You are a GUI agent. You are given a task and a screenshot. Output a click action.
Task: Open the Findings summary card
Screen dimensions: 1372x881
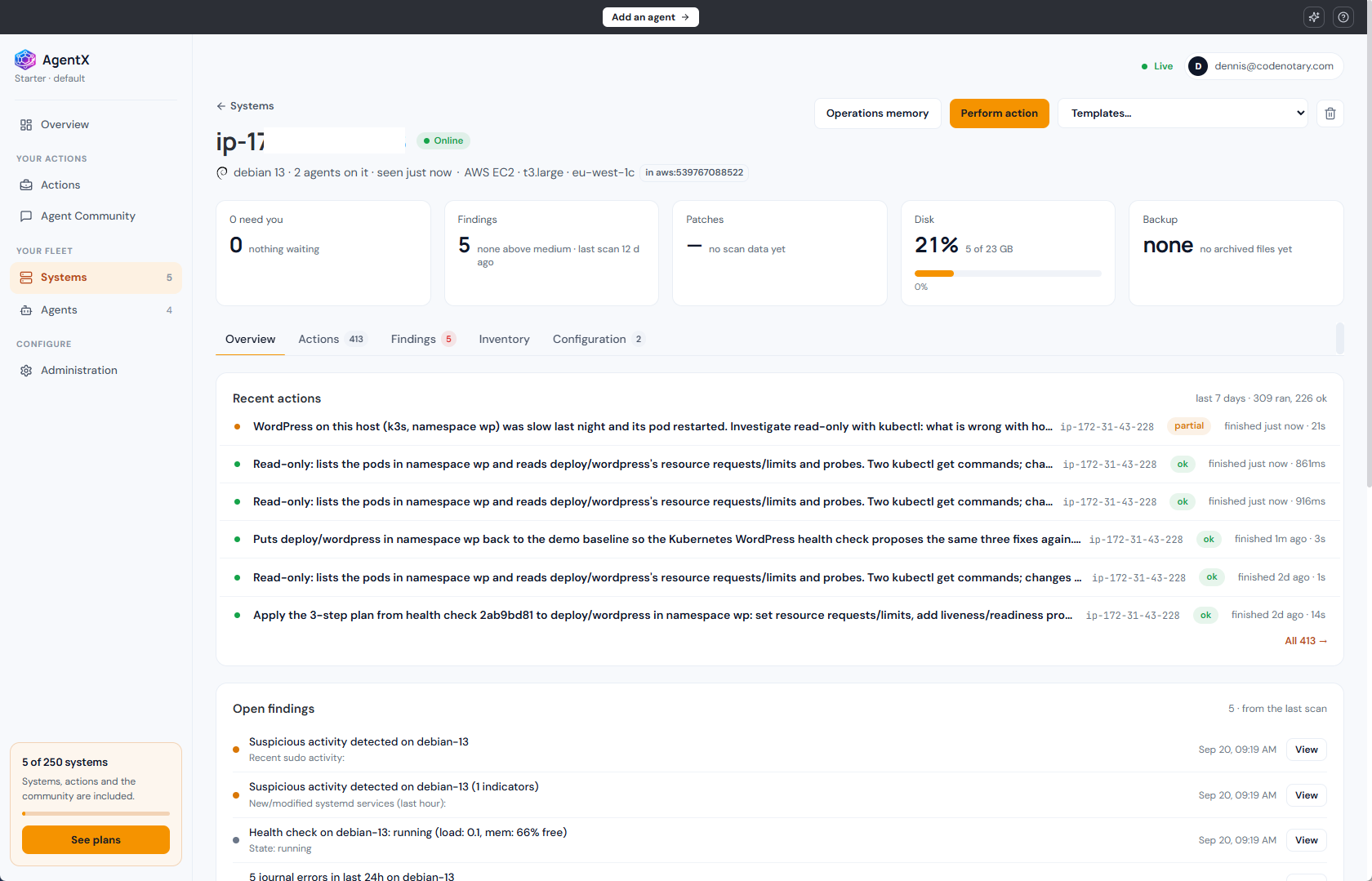tap(551, 253)
